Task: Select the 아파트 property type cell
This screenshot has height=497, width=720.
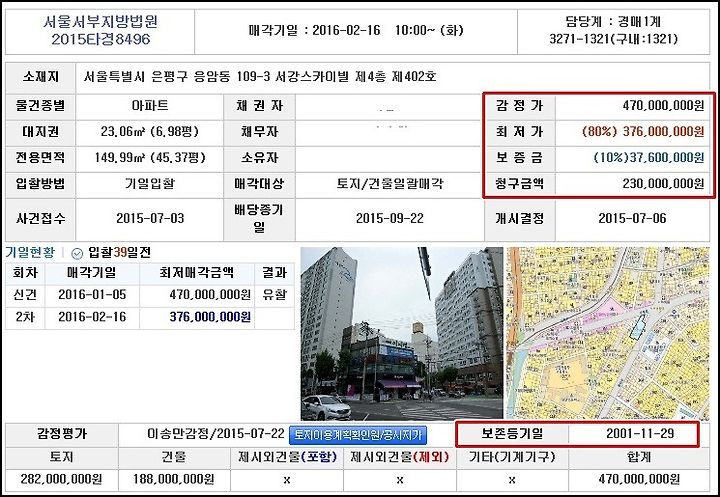Action: (x=150, y=106)
